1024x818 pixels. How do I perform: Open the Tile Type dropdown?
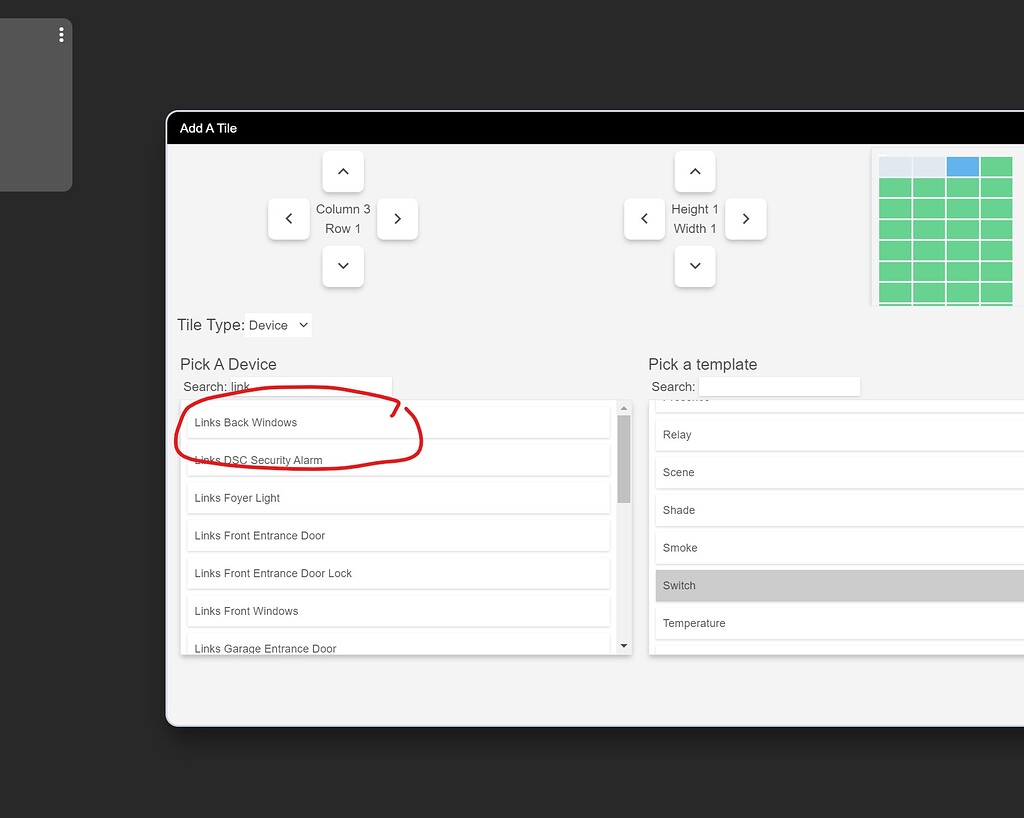pos(278,325)
